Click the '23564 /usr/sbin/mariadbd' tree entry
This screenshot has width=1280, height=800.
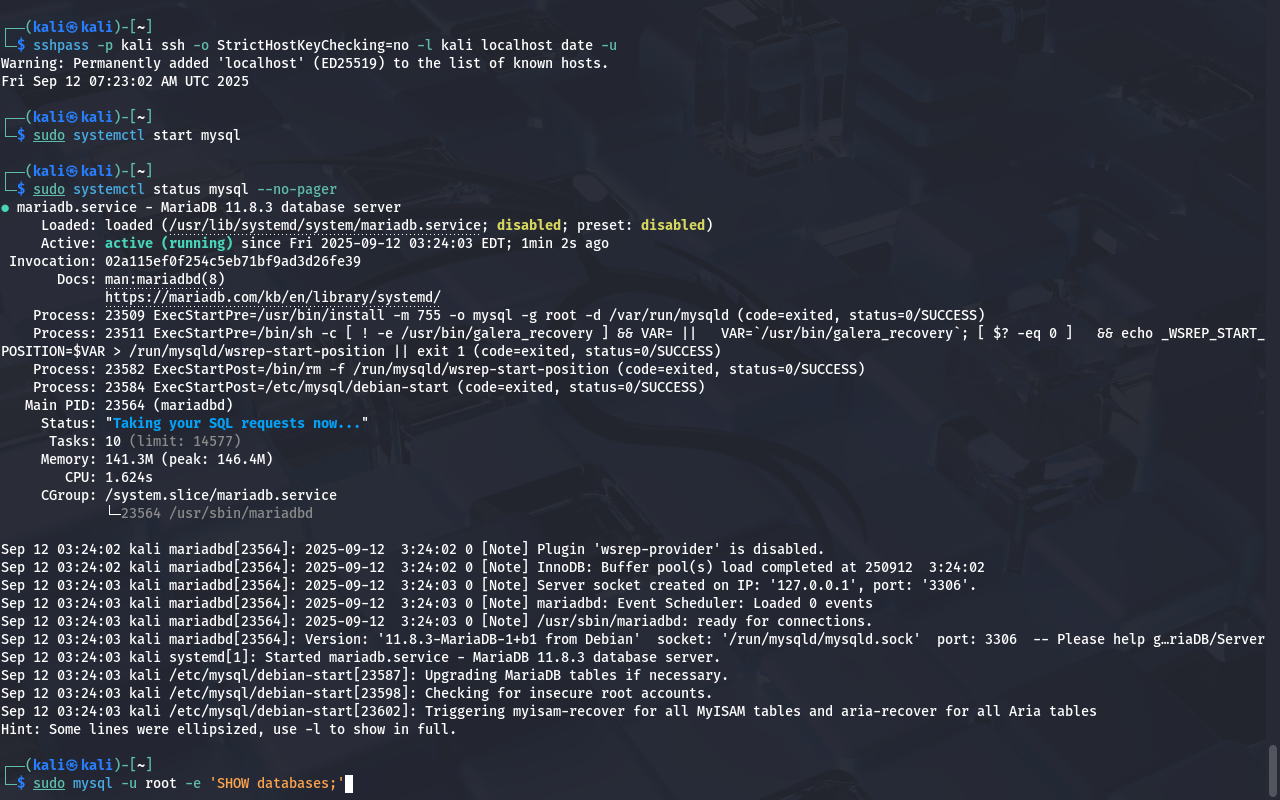217,513
